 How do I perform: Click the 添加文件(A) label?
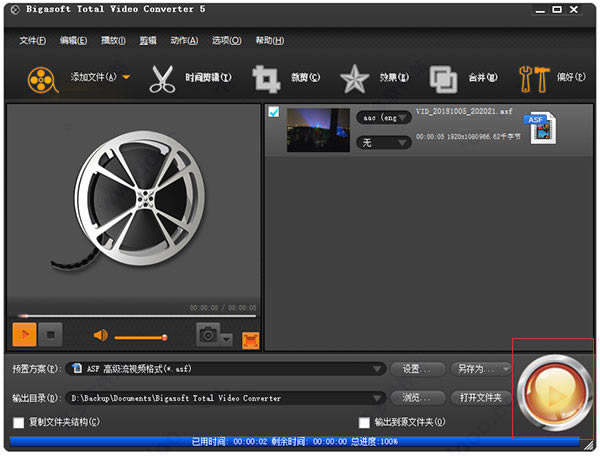(93, 77)
